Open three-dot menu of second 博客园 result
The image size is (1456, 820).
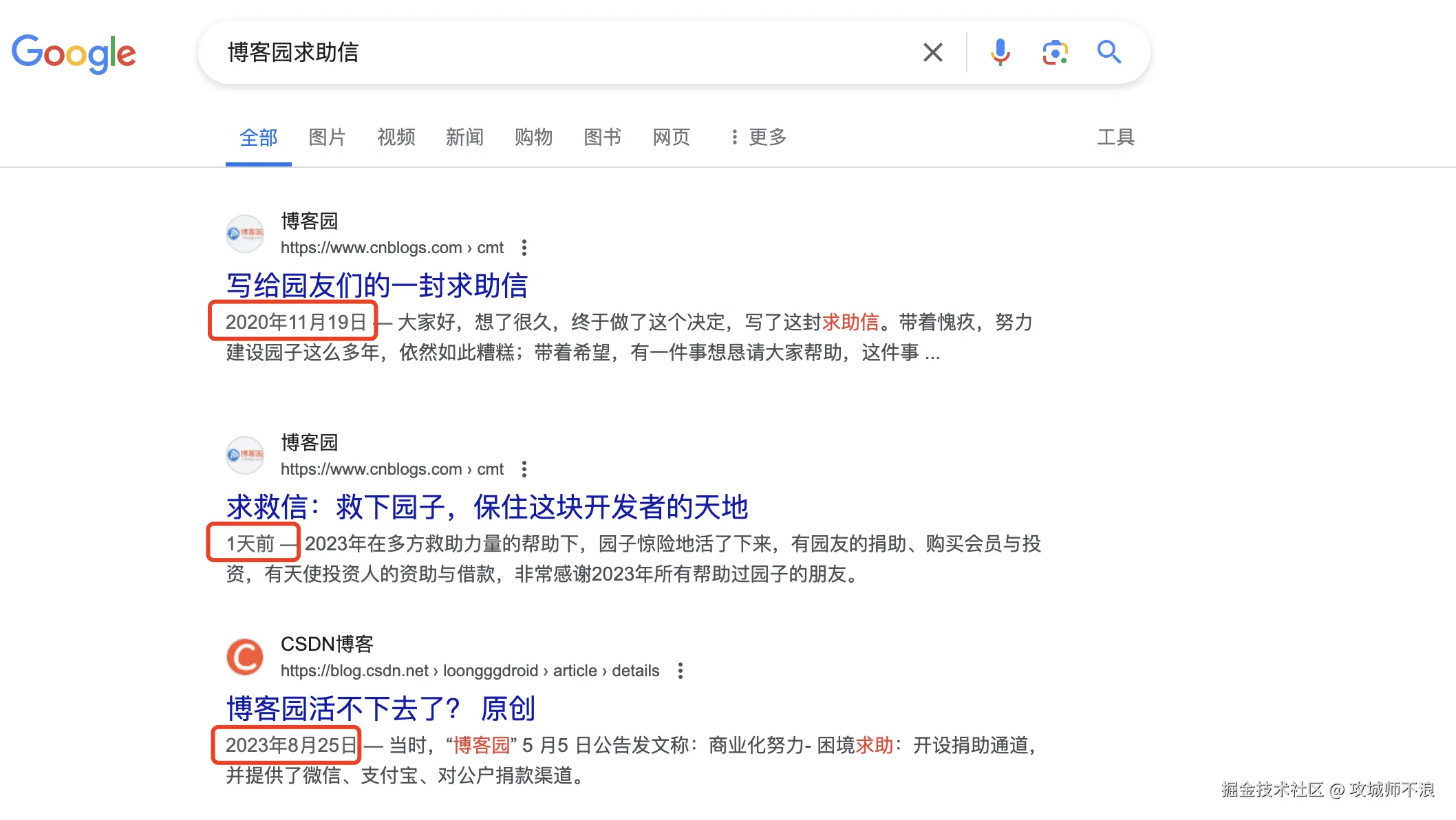point(524,469)
